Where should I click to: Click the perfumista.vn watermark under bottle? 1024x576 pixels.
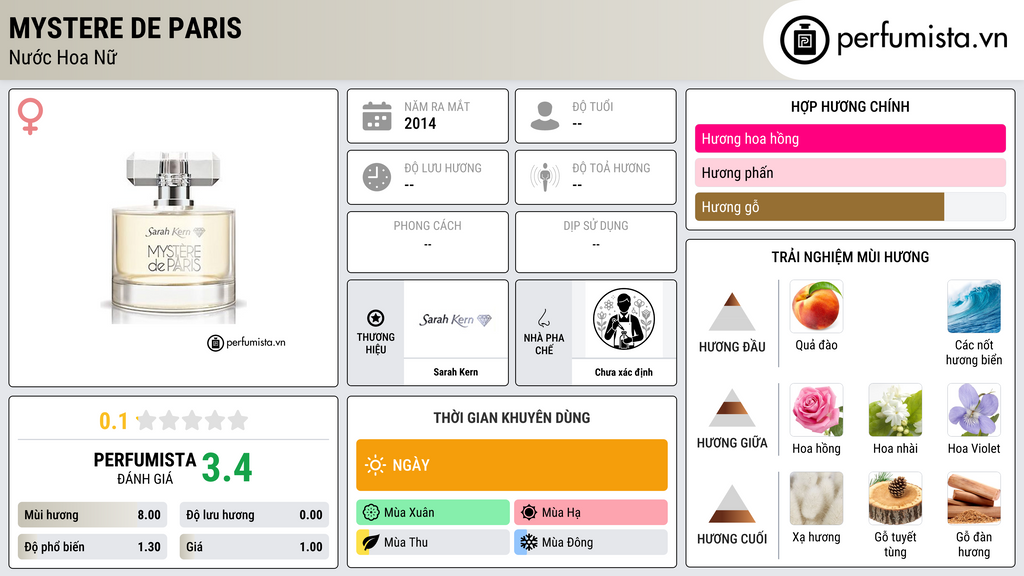point(246,342)
